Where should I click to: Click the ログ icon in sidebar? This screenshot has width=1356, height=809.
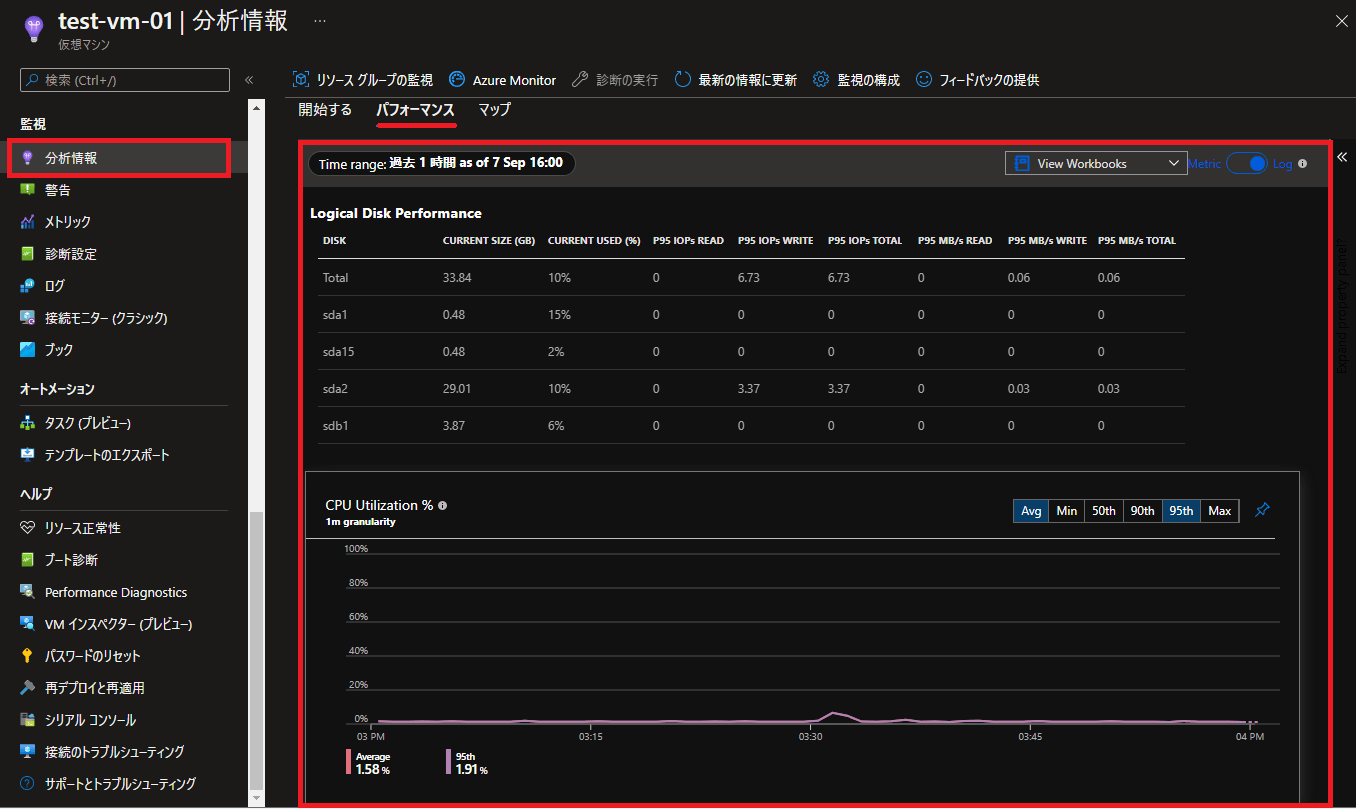point(28,286)
